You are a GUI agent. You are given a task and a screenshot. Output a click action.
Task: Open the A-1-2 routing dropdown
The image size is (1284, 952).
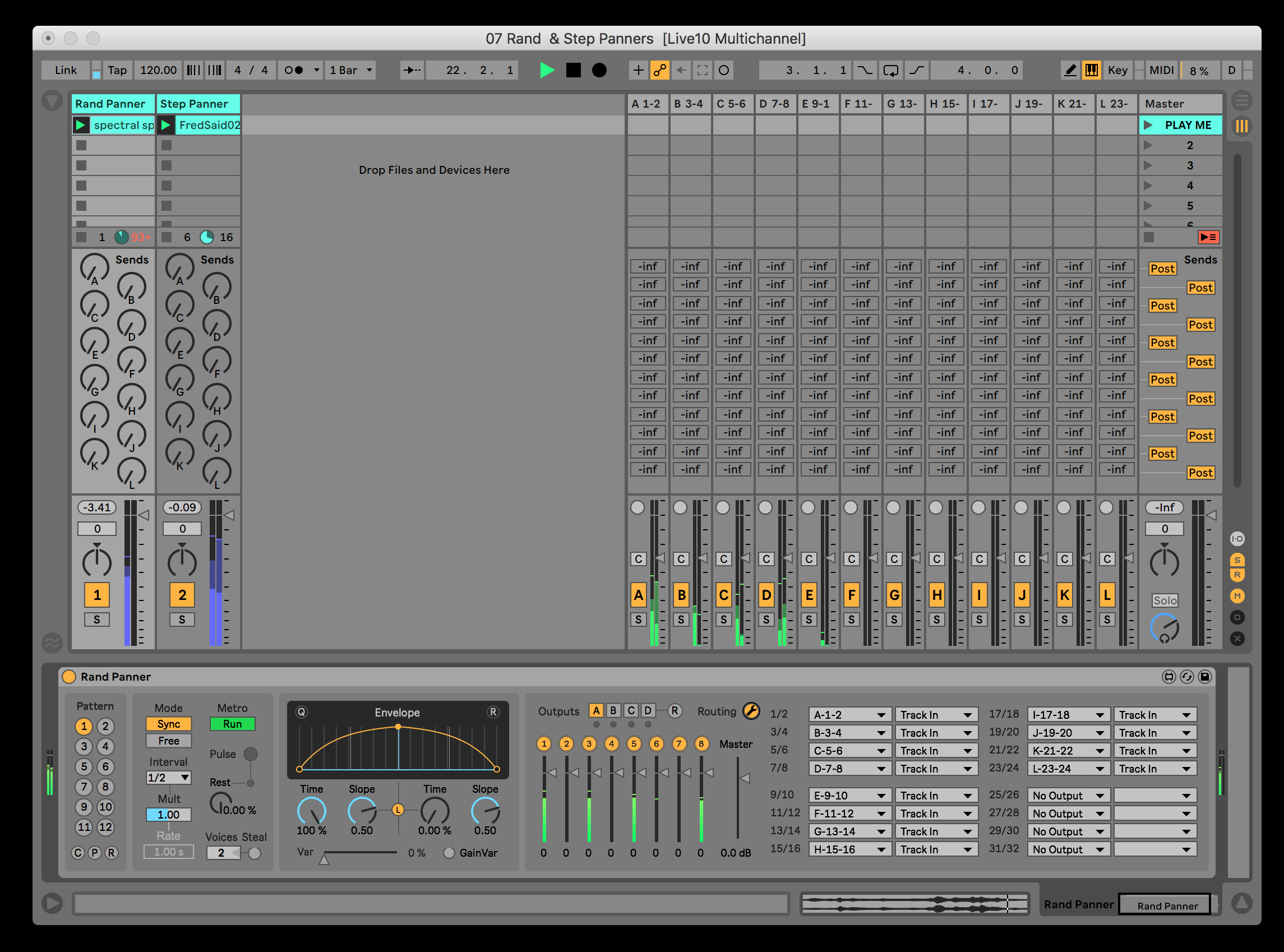point(850,715)
